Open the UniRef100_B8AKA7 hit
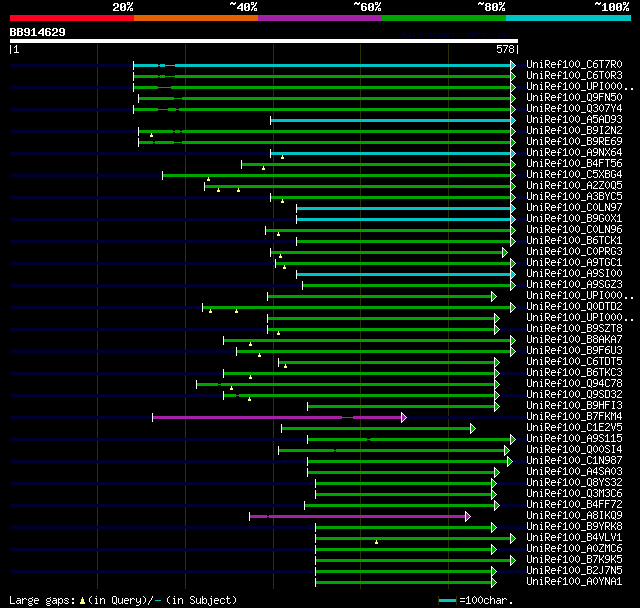Image resolution: width=640 pixels, height=608 pixels. pyautogui.click(x=574, y=340)
